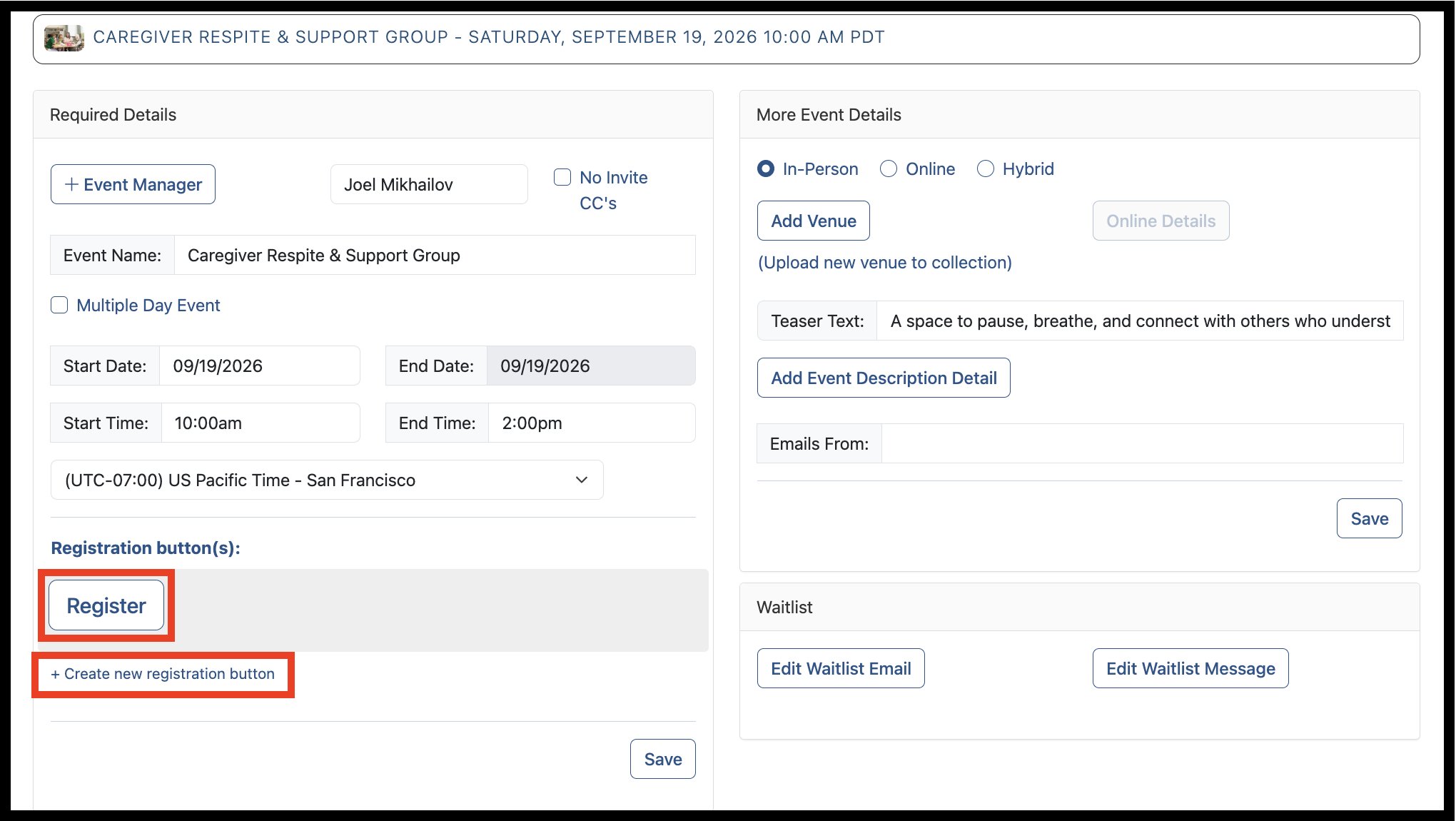This screenshot has height=821, width=1456.
Task: Click the Register button
Action: click(x=106, y=605)
